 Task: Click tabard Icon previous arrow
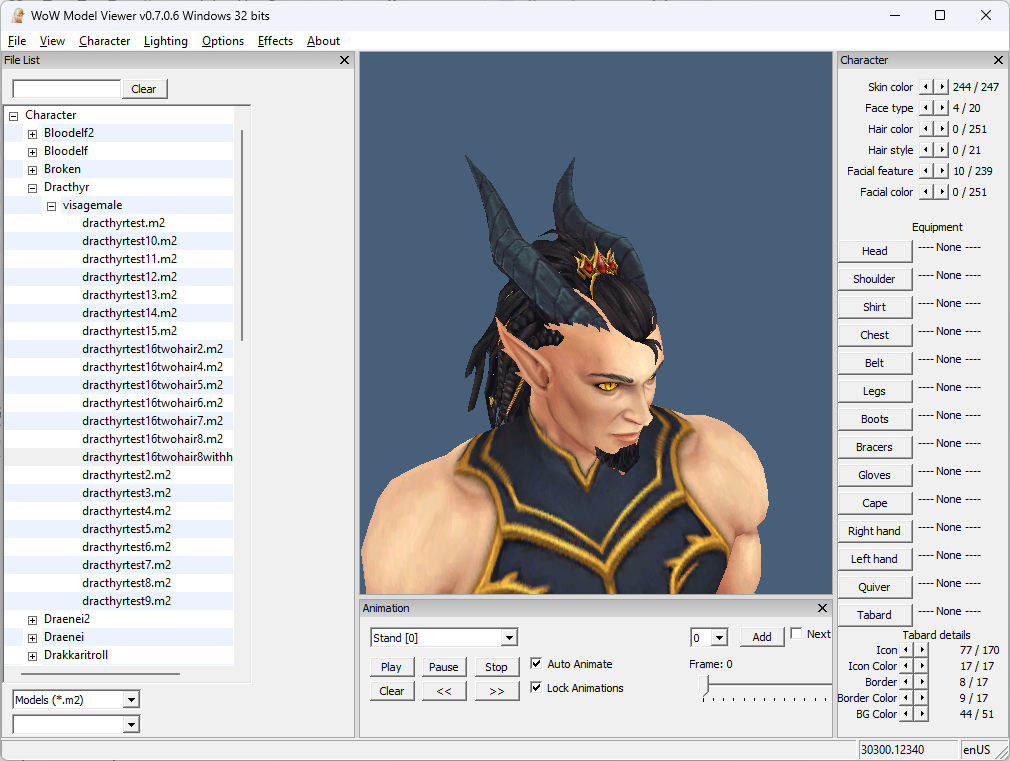[906, 650]
